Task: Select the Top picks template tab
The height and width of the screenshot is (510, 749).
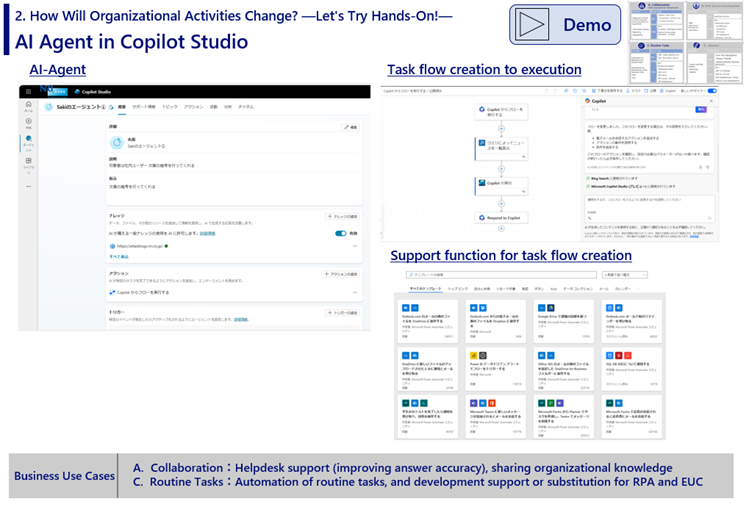Action: pos(458,289)
